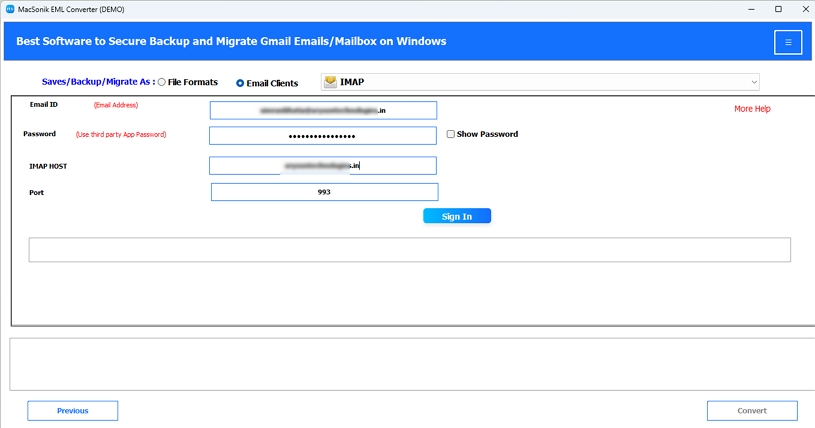Viewport: 815px width, 428px height.
Task: Focus the IMAP HOST input field
Action: click(x=323, y=165)
